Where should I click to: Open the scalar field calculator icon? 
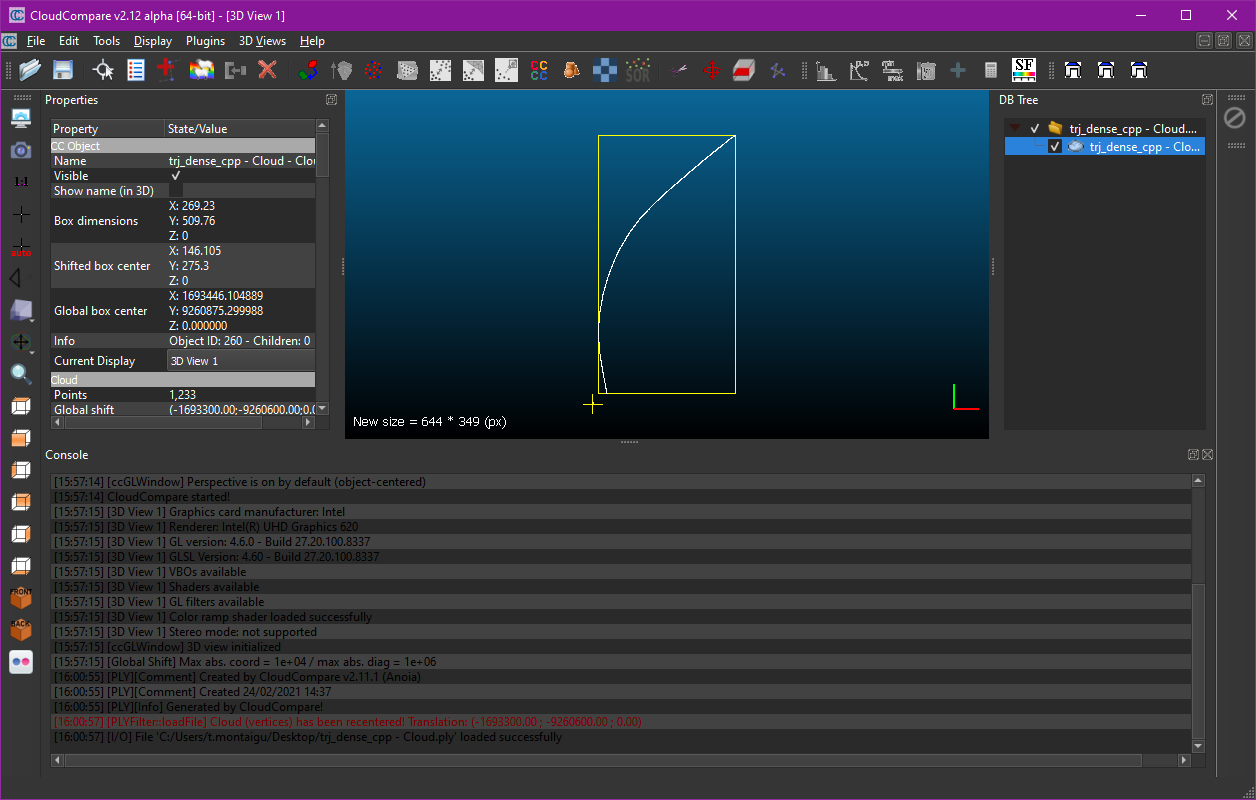[991, 70]
